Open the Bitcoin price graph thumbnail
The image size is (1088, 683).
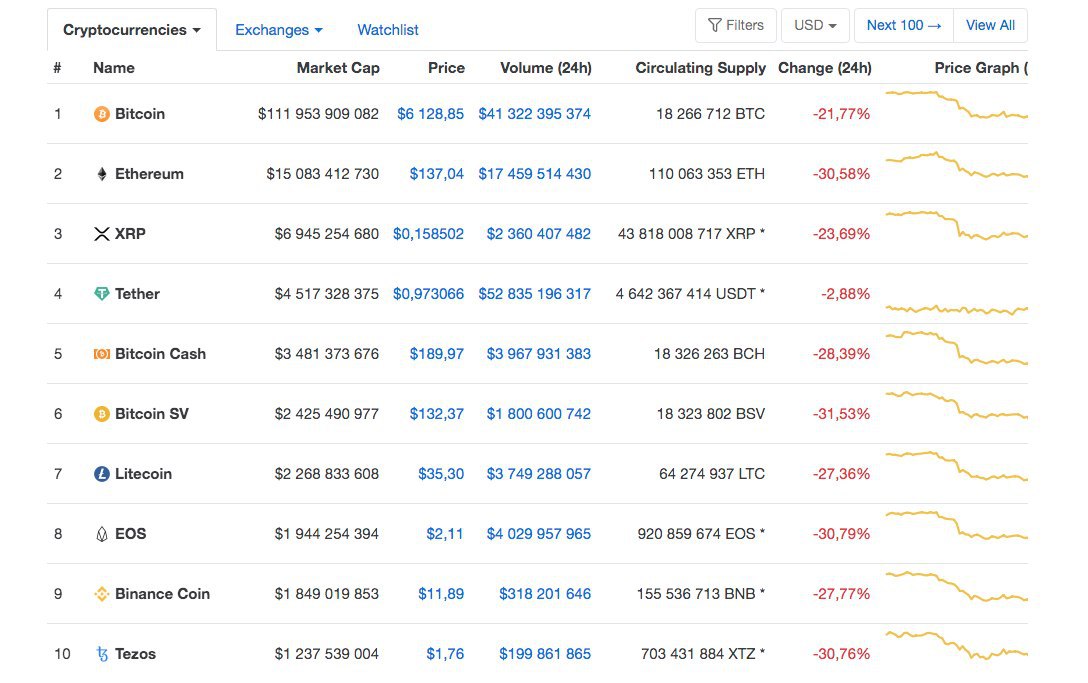[x=956, y=105]
